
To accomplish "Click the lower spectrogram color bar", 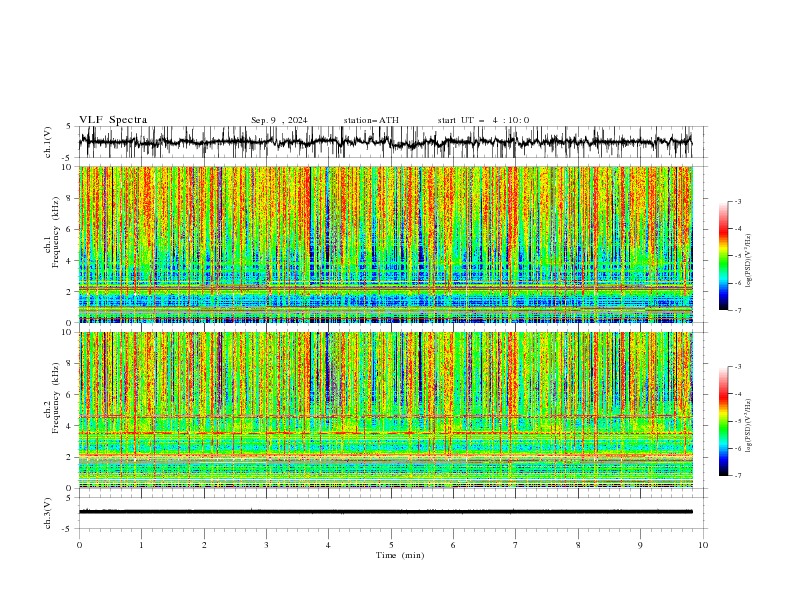I will click(724, 421).
